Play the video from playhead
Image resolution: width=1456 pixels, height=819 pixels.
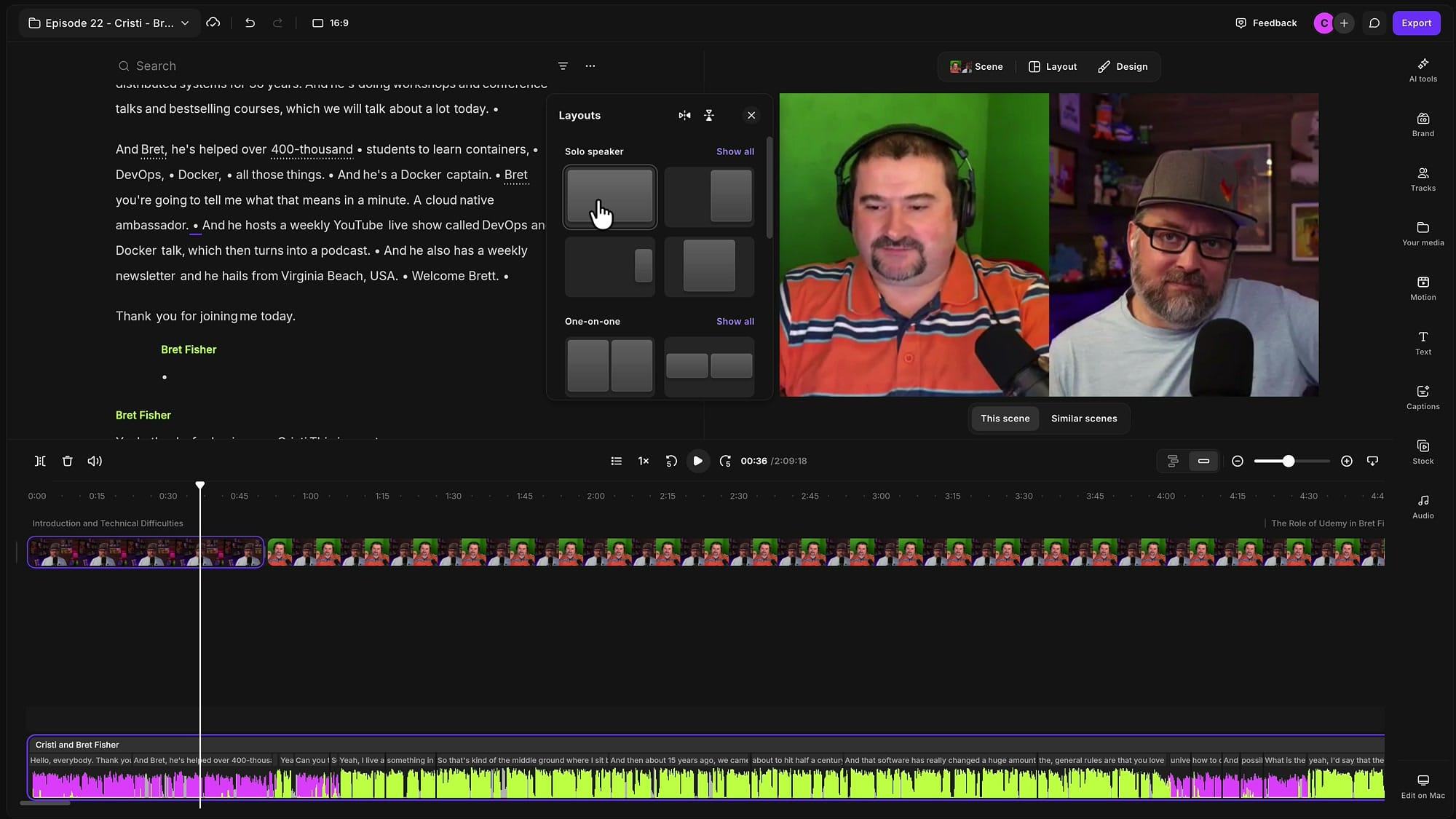(697, 461)
